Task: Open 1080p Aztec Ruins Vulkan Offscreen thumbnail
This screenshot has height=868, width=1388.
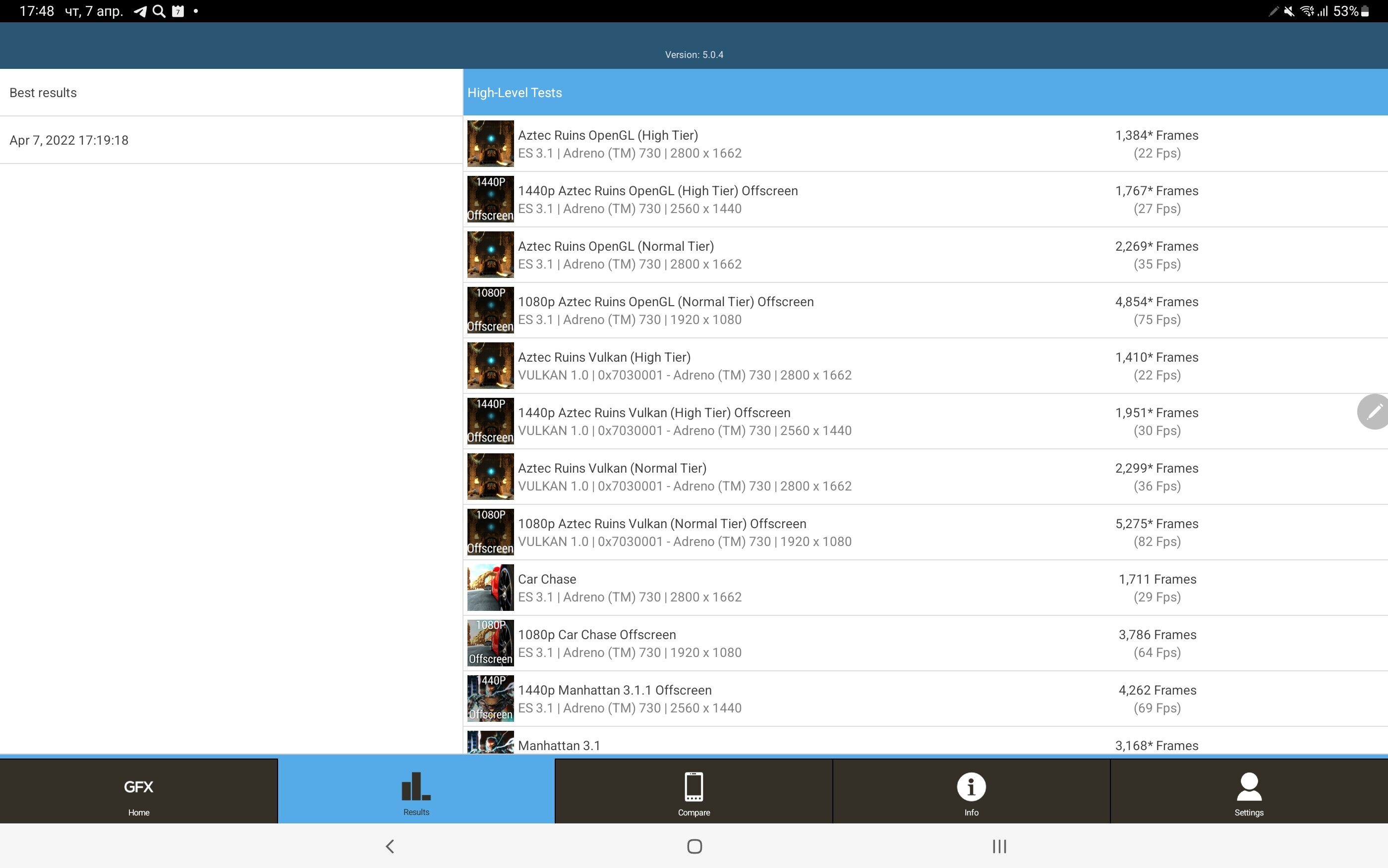Action: point(490,532)
